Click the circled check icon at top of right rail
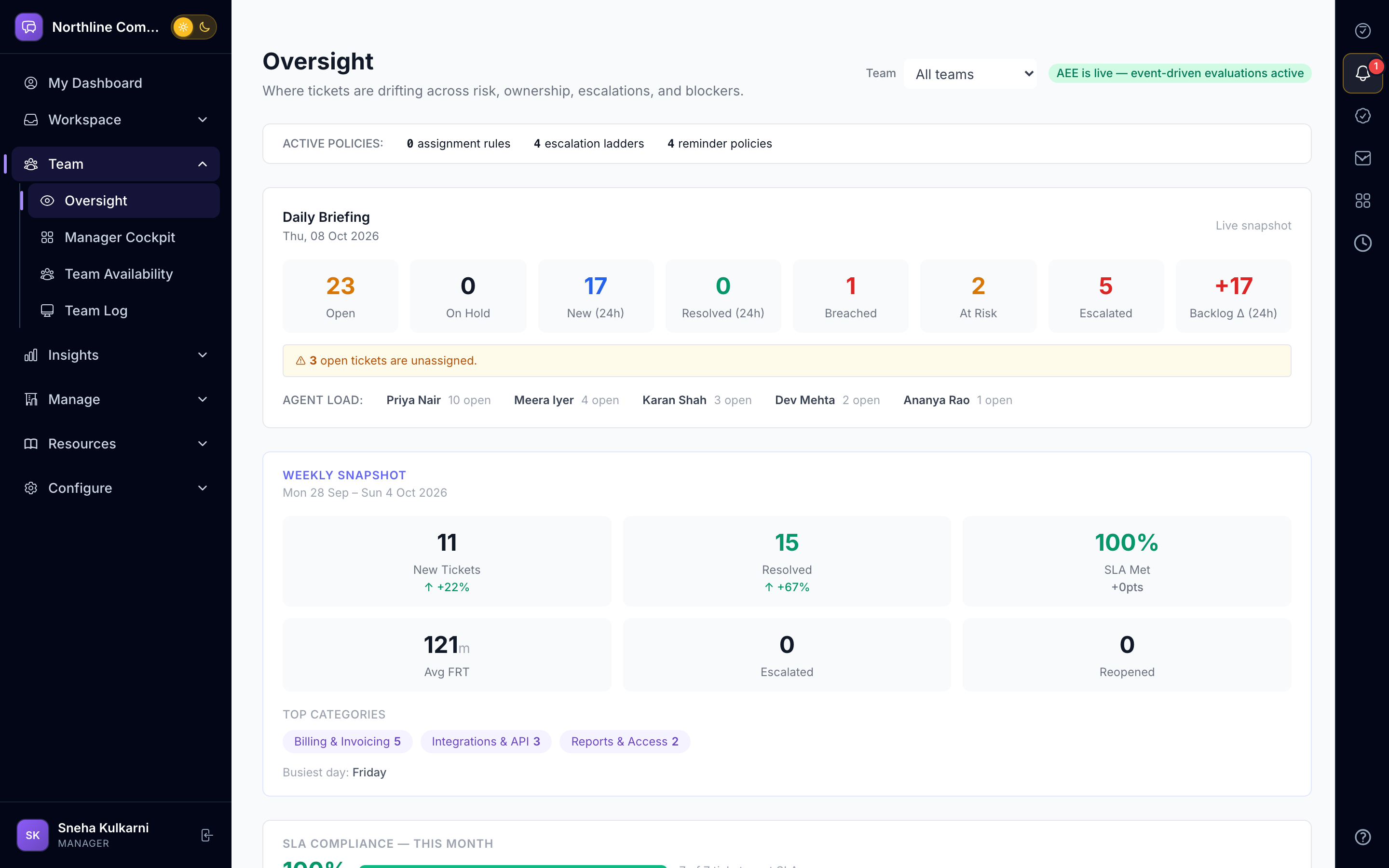 1362,30
